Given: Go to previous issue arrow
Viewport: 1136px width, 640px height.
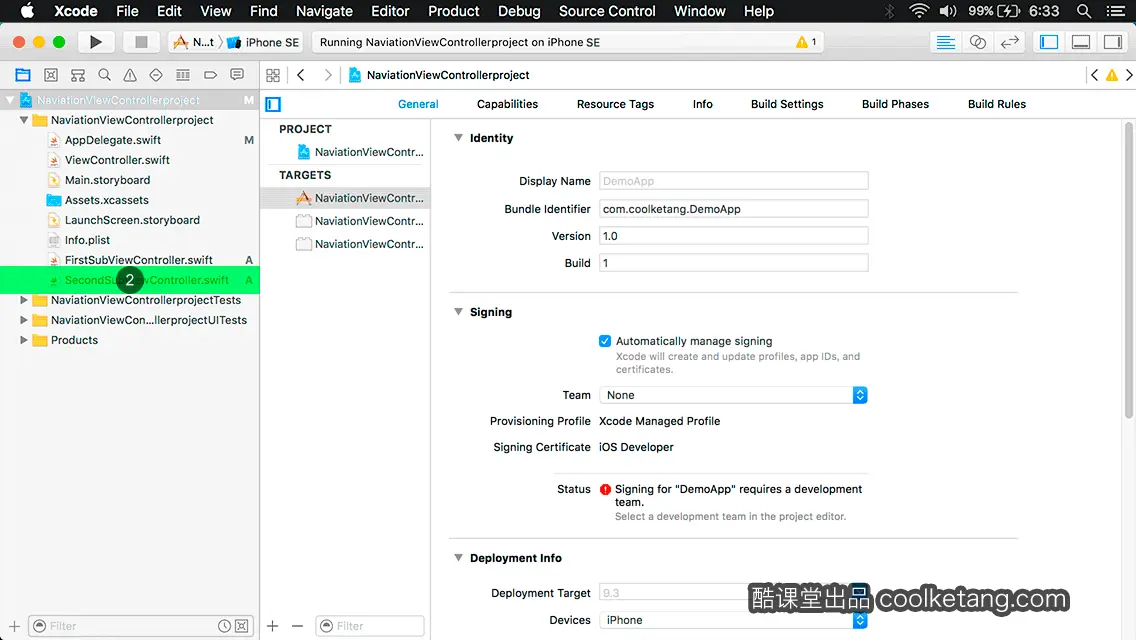Looking at the screenshot, I should click(1095, 75).
